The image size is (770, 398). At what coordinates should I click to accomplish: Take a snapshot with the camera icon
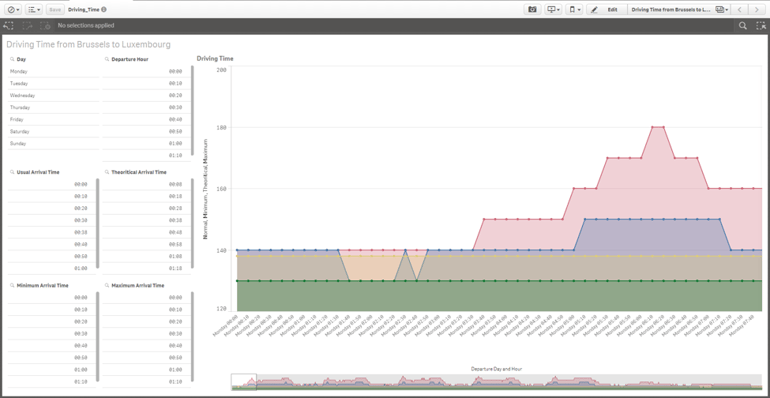point(532,9)
